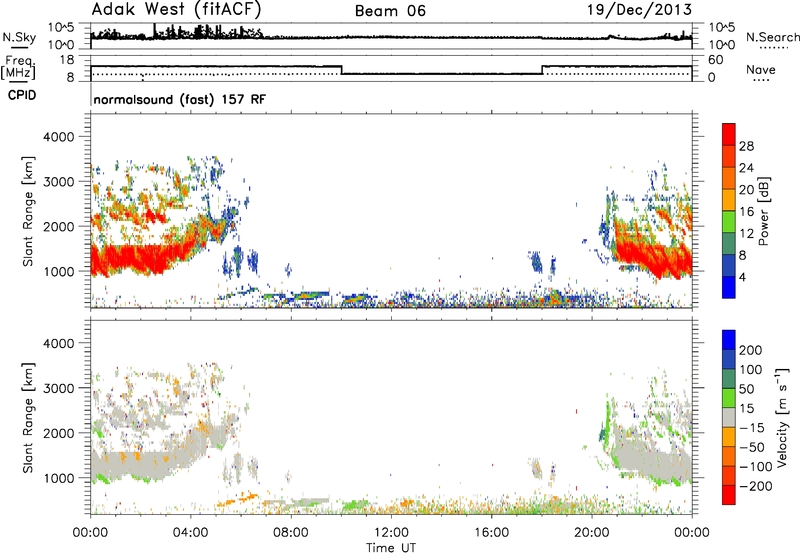Click the 'Velocity [m s-1]' colorbar label

[x=782, y=417]
